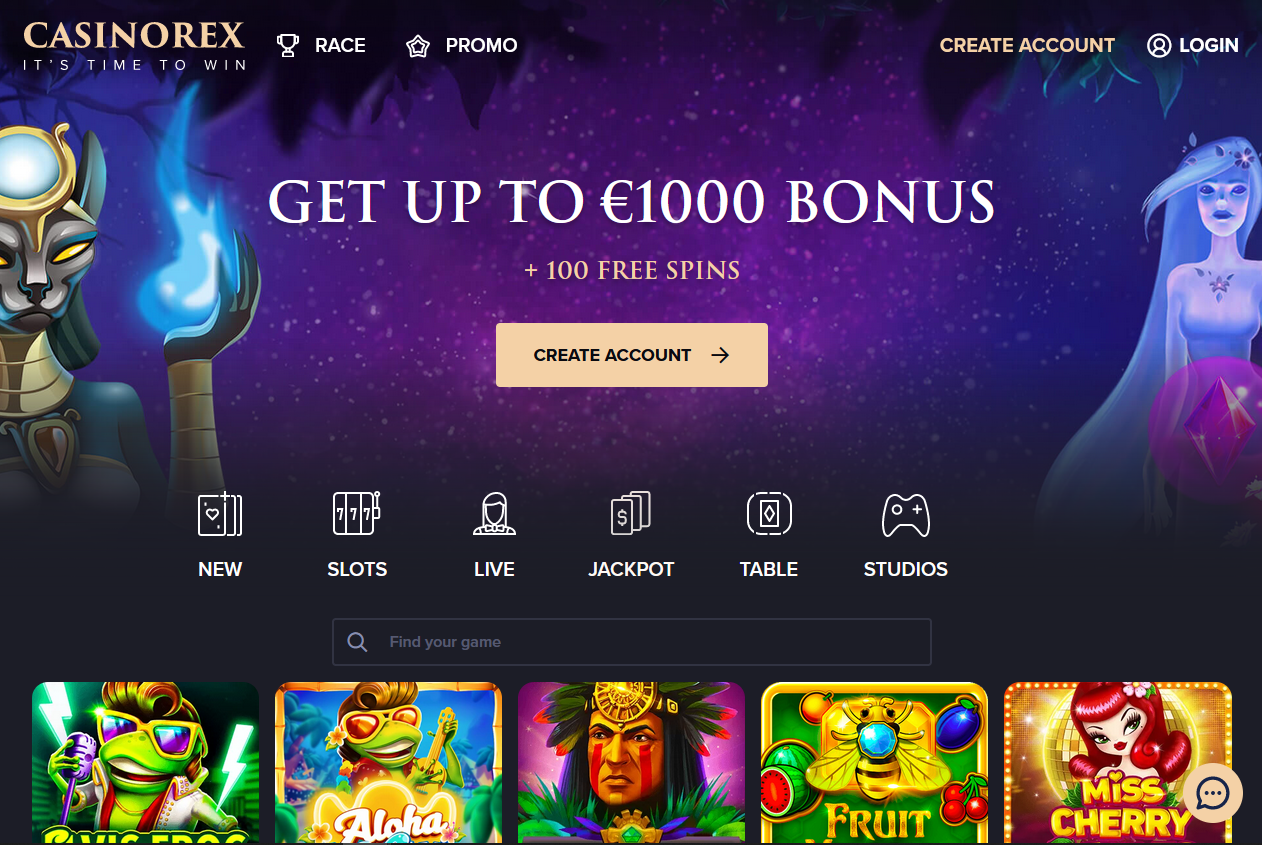Select the STUDIOS gamepad icon

[906, 515]
